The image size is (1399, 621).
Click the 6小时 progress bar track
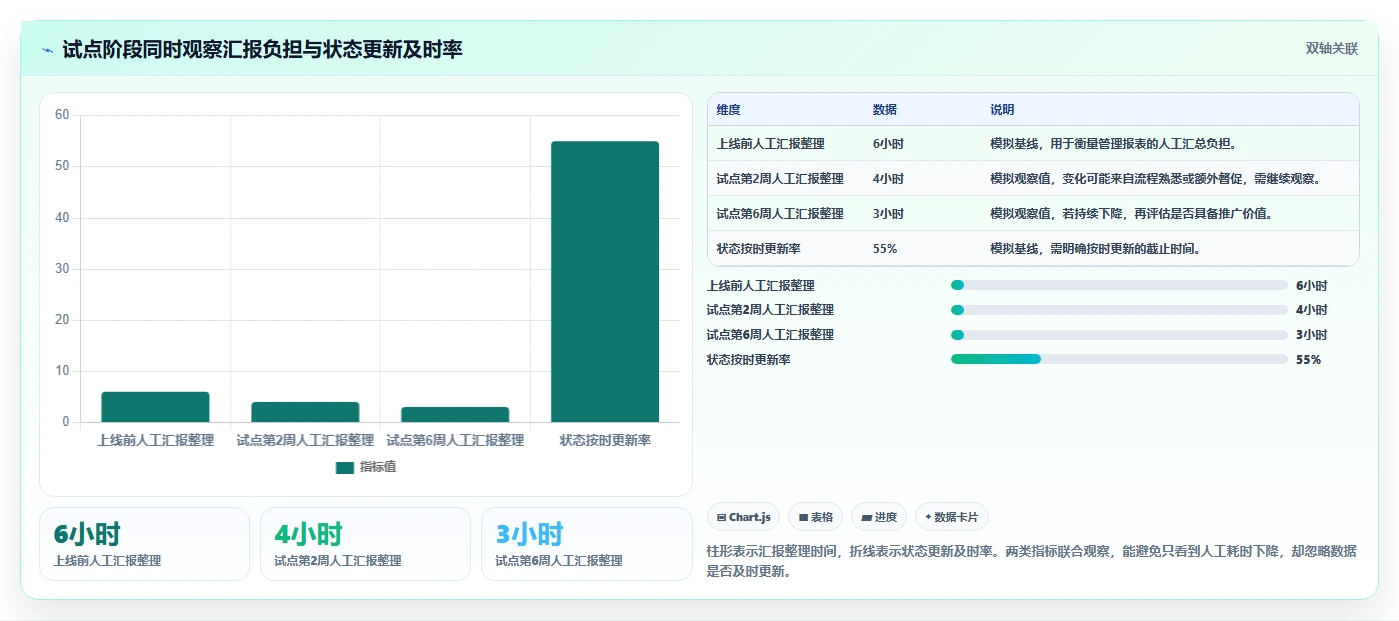pyautogui.click(x=1119, y=285)
